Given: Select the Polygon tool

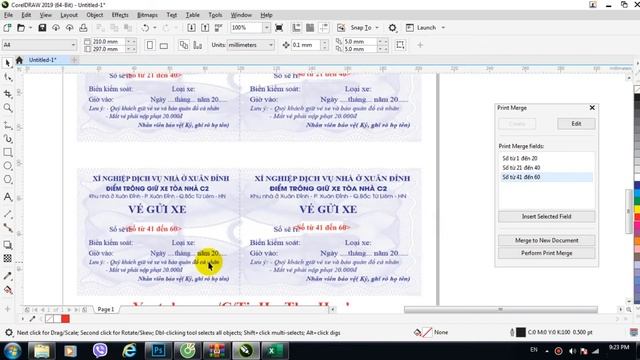Looking at the screenshot, I should 7,180.
